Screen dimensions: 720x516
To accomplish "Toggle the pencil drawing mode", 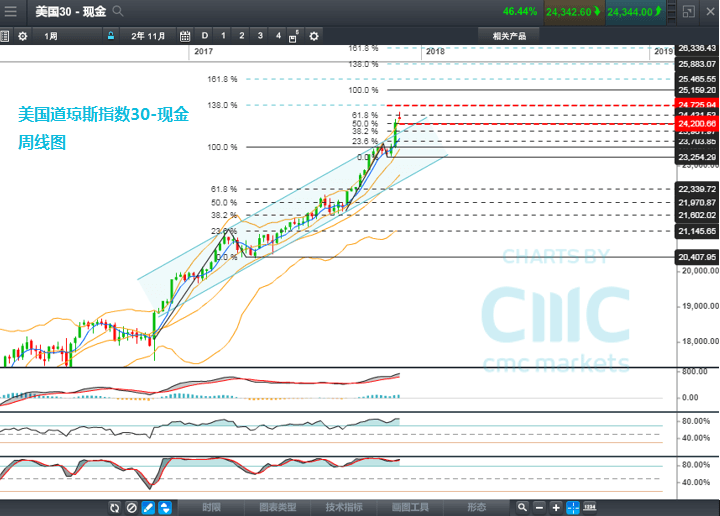I will pyautogui.click(x=148, y=508).
